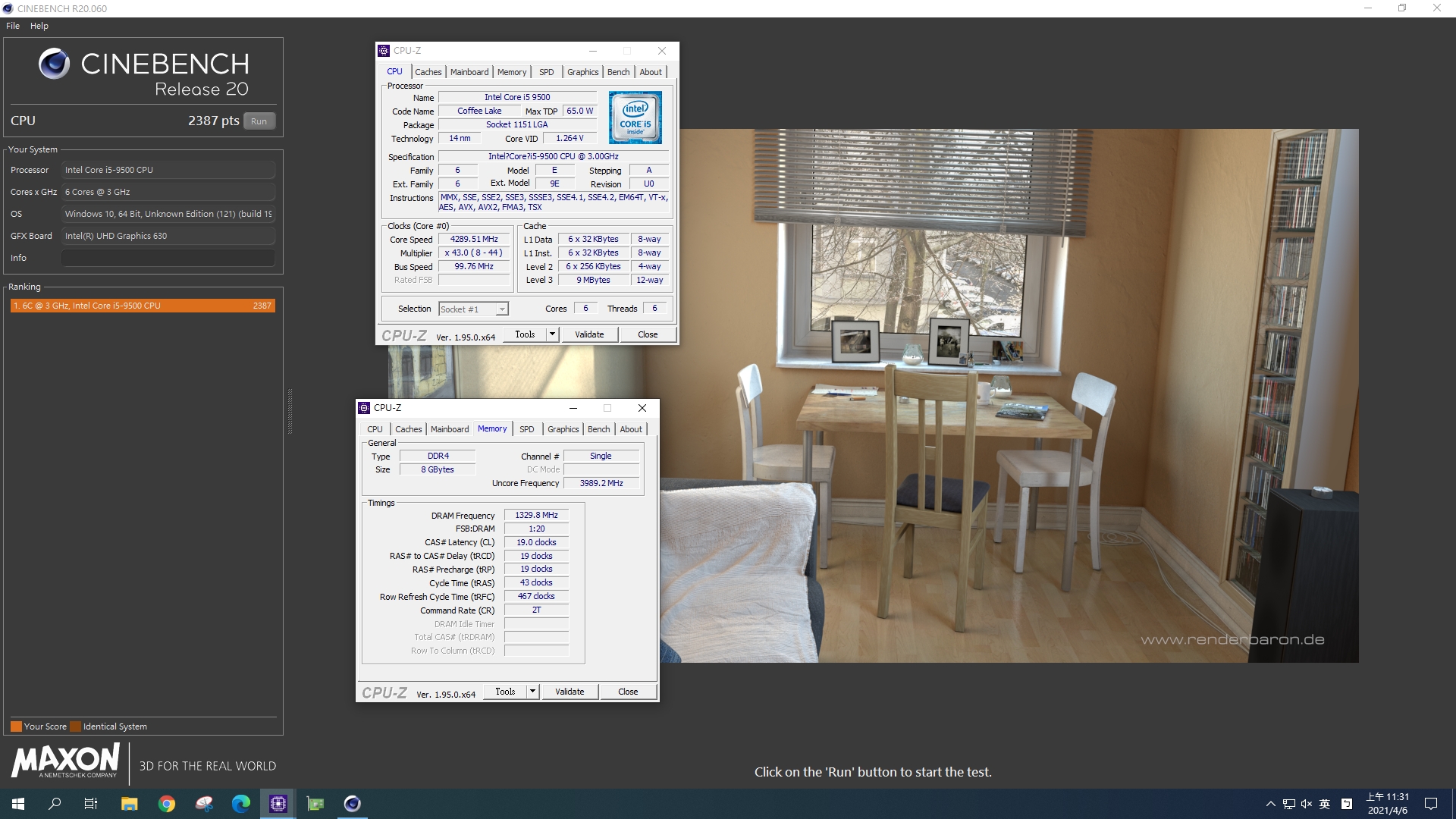
Task: Click Tools button in lower CPU-Z
Action: coord(505,692)
